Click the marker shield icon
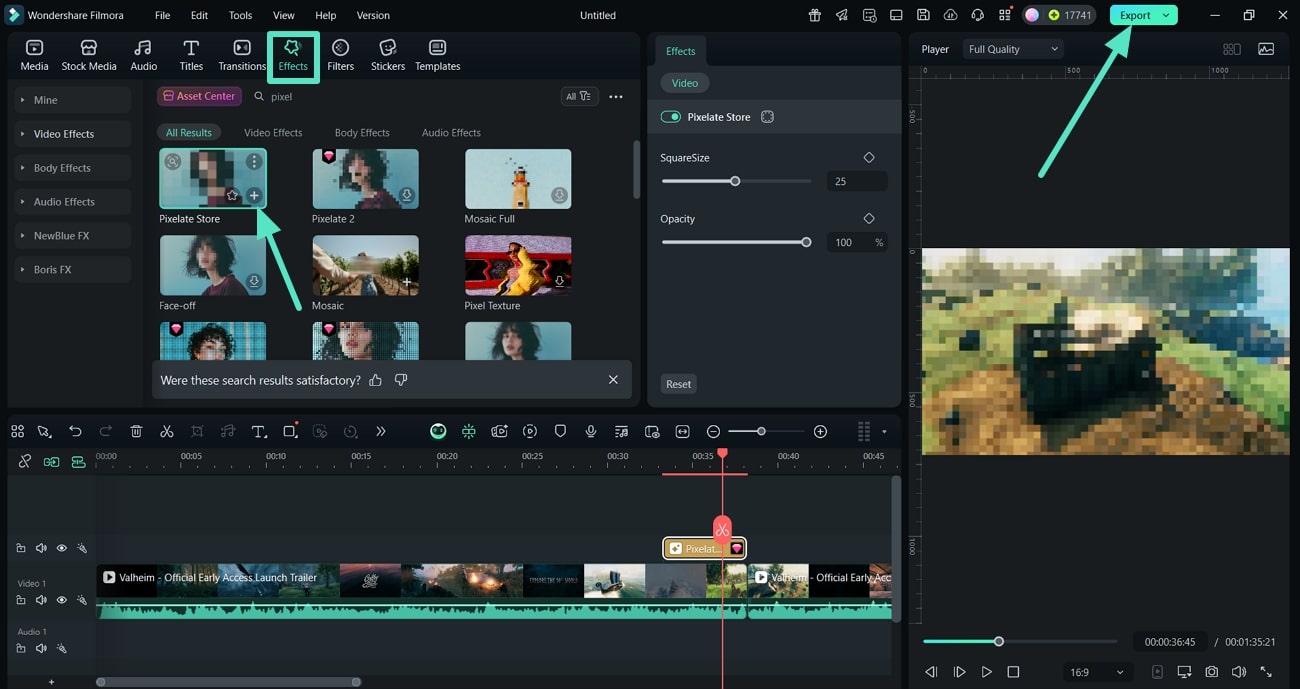The image size is (1300, 689). 560,431
